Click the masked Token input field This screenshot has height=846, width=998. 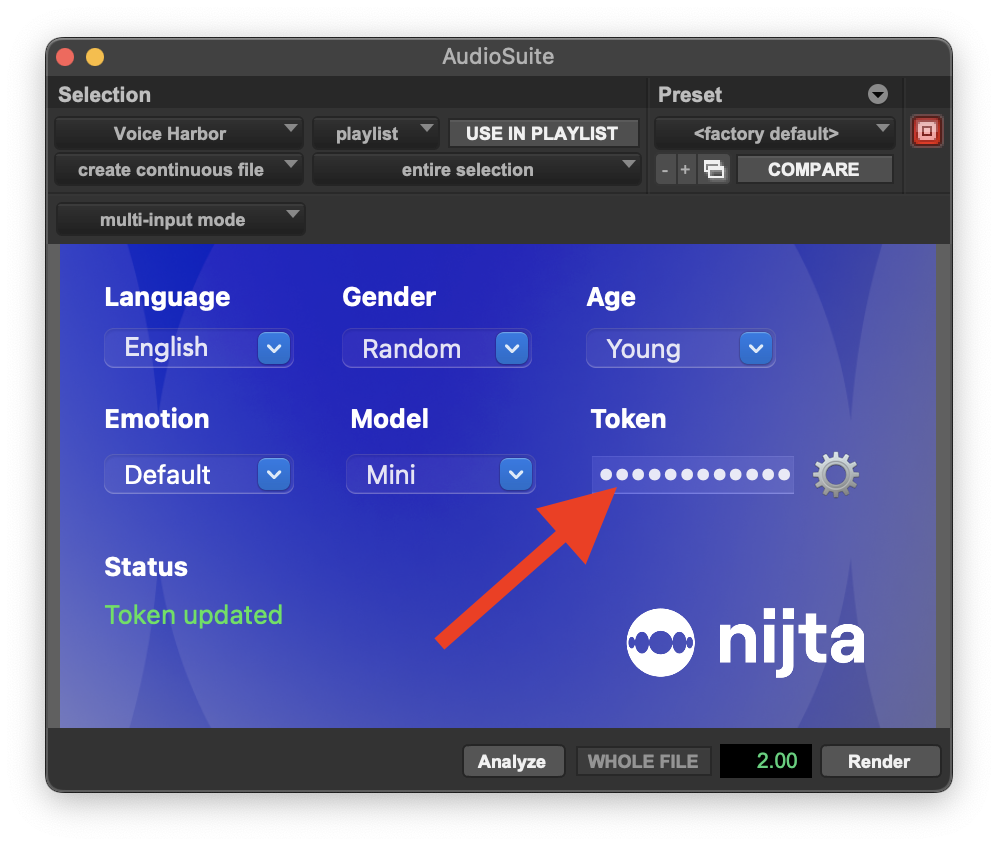click(692, 474)
